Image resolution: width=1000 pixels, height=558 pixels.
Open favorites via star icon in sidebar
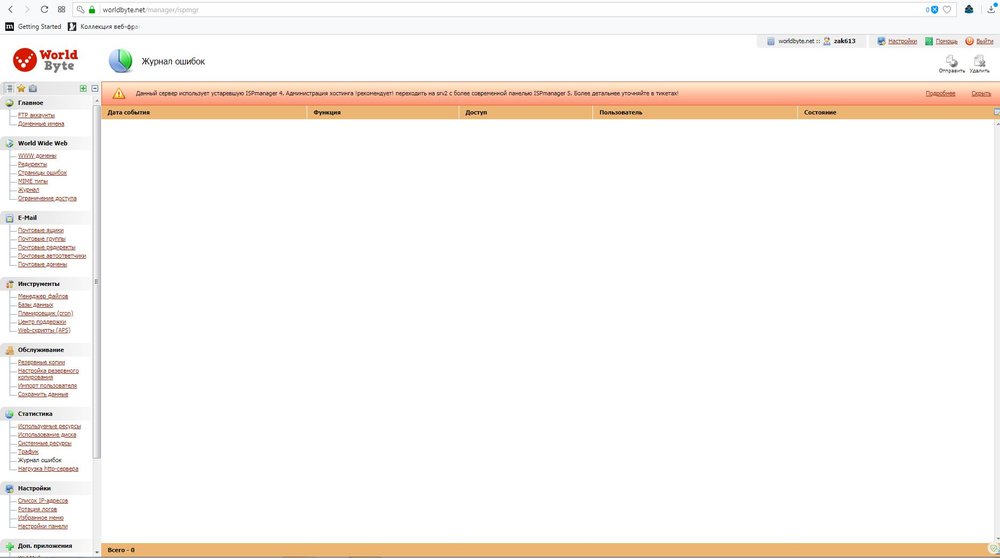click(21, 89)
